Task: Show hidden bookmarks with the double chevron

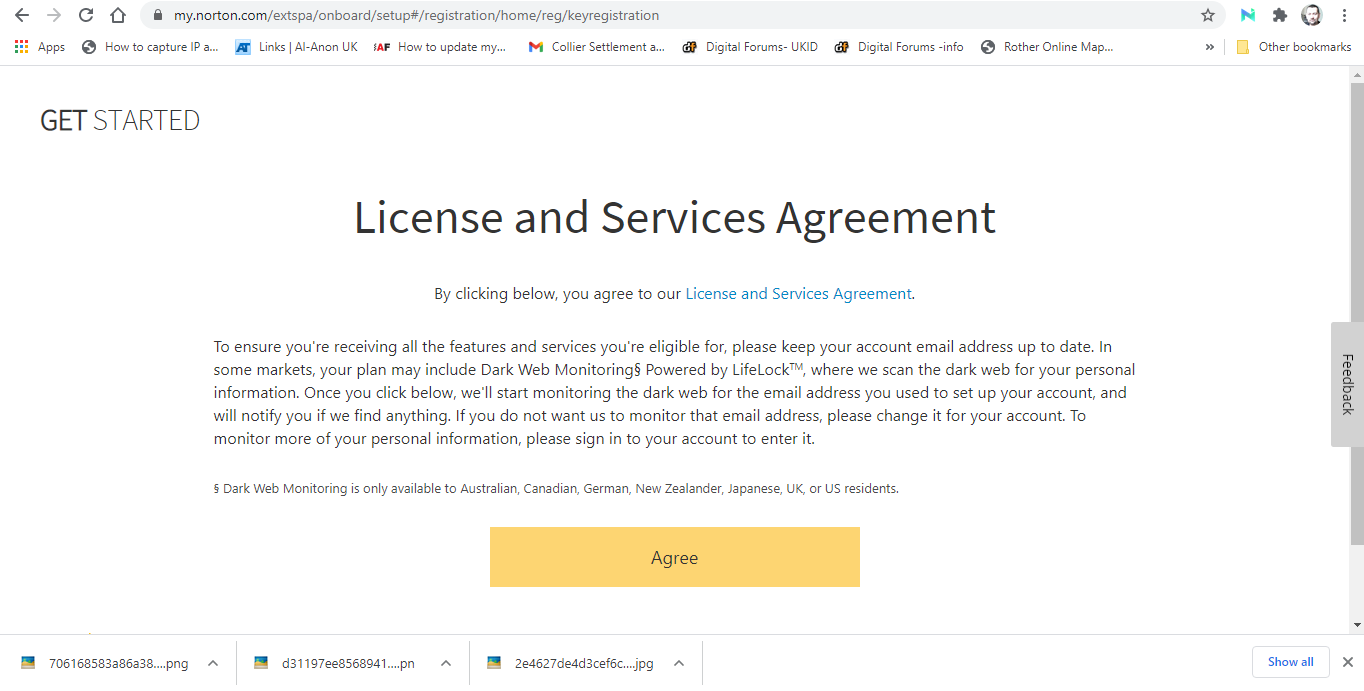Action: pos(1209,47)
